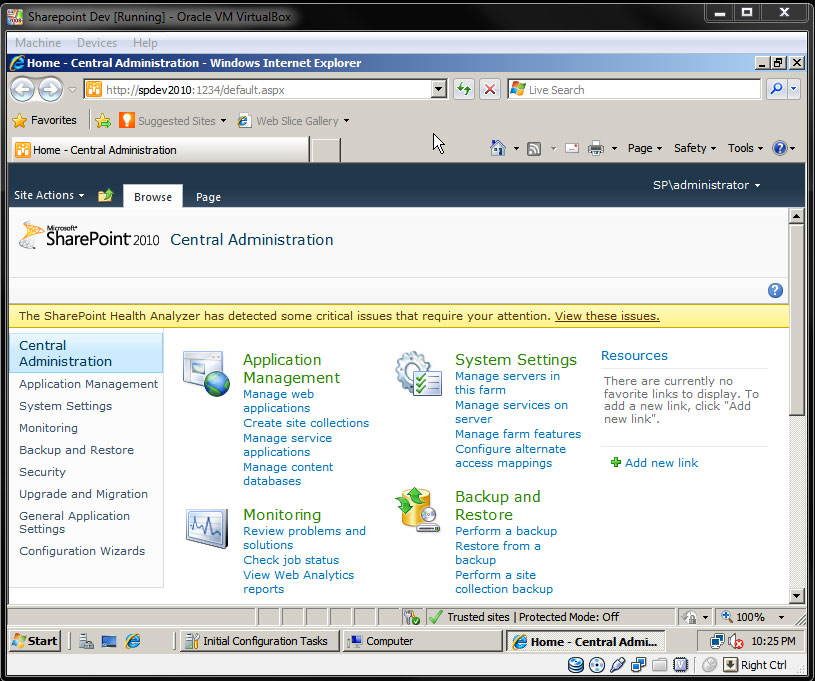Viewport: 815px width, 681px height.
Task: Click the Trusted sites checkmark icon
Action: click(x=436, y=617)
